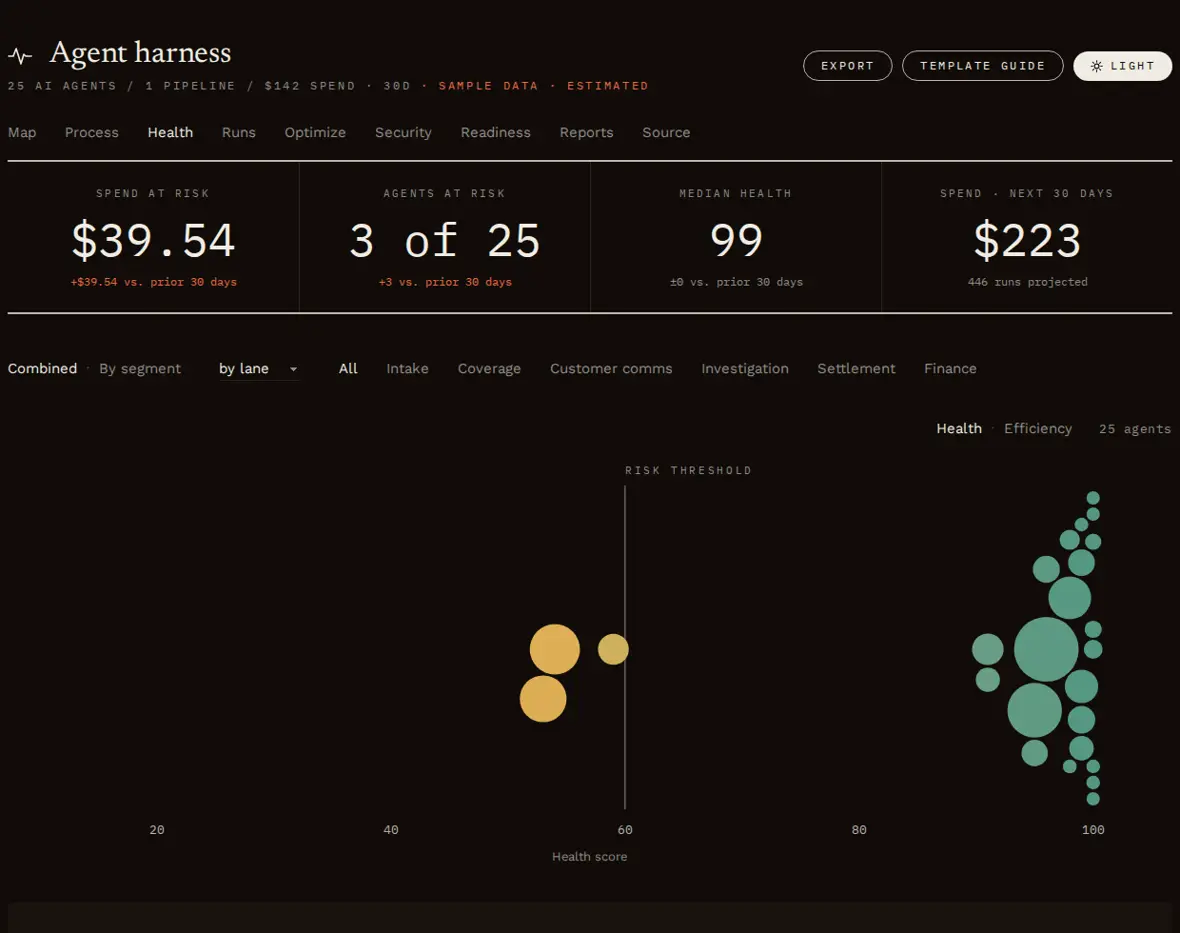The width and height of the screenshot is (1180, 933).
Task: Switch to the Process tab
Action: coord(92,132)
